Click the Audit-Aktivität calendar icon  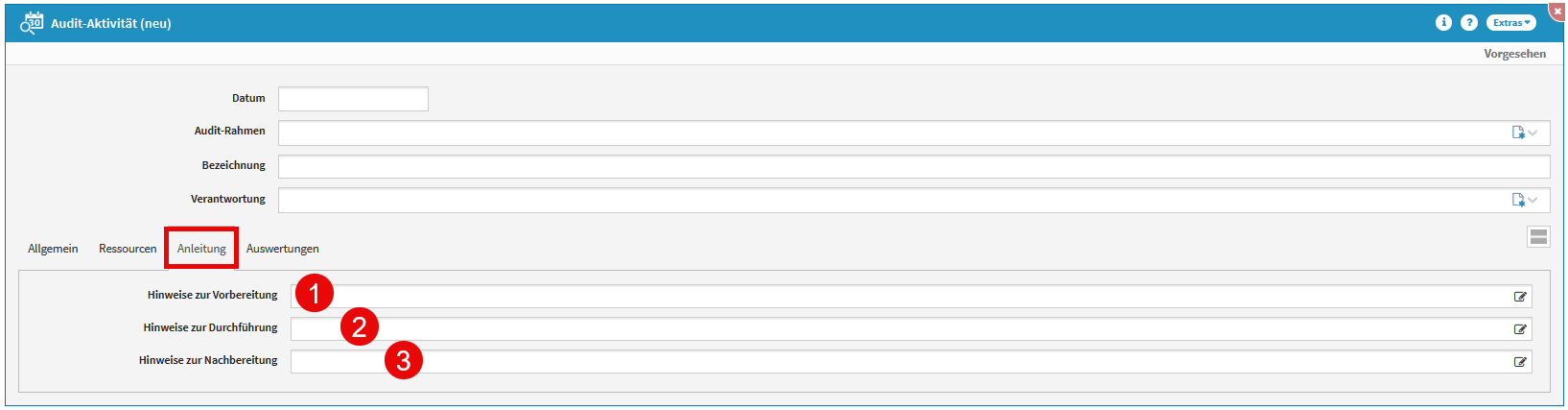(x=32, y=23)
